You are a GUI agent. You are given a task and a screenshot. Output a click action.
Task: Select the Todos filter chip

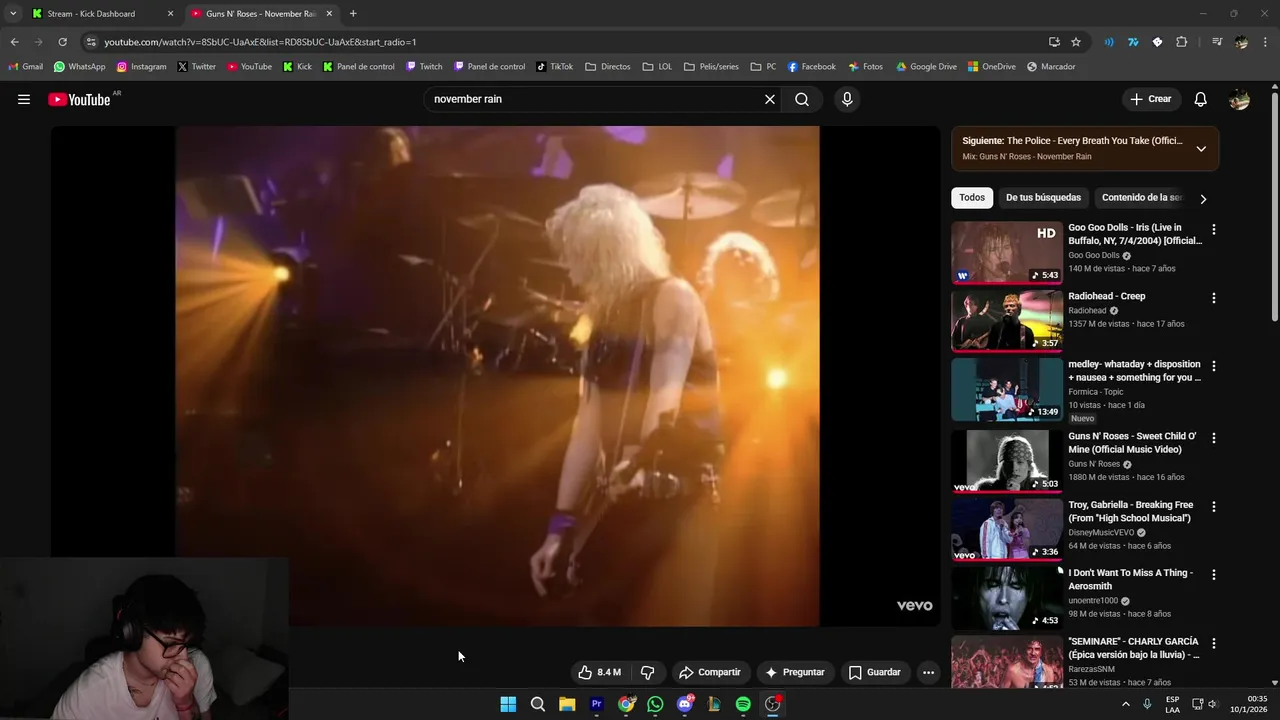(x=972, y=198)
